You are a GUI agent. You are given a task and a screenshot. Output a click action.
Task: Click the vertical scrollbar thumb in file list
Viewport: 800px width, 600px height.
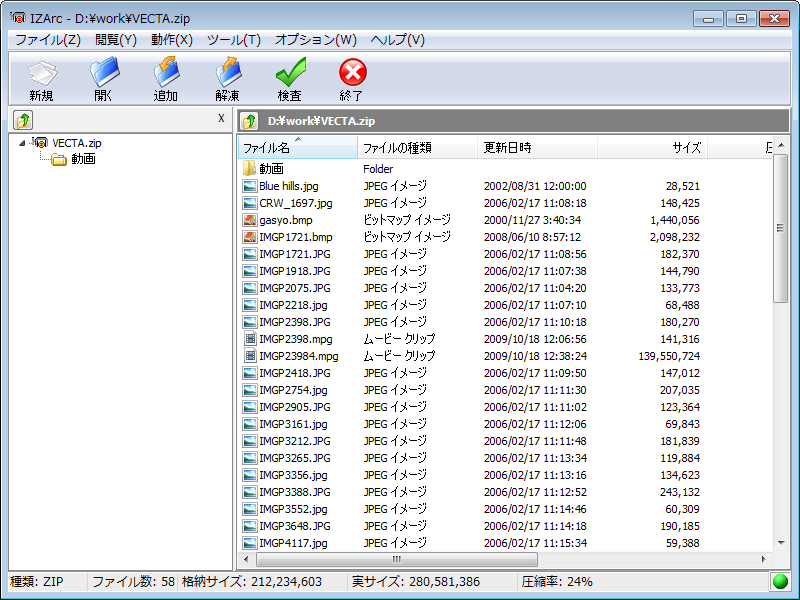click(781, 228)
